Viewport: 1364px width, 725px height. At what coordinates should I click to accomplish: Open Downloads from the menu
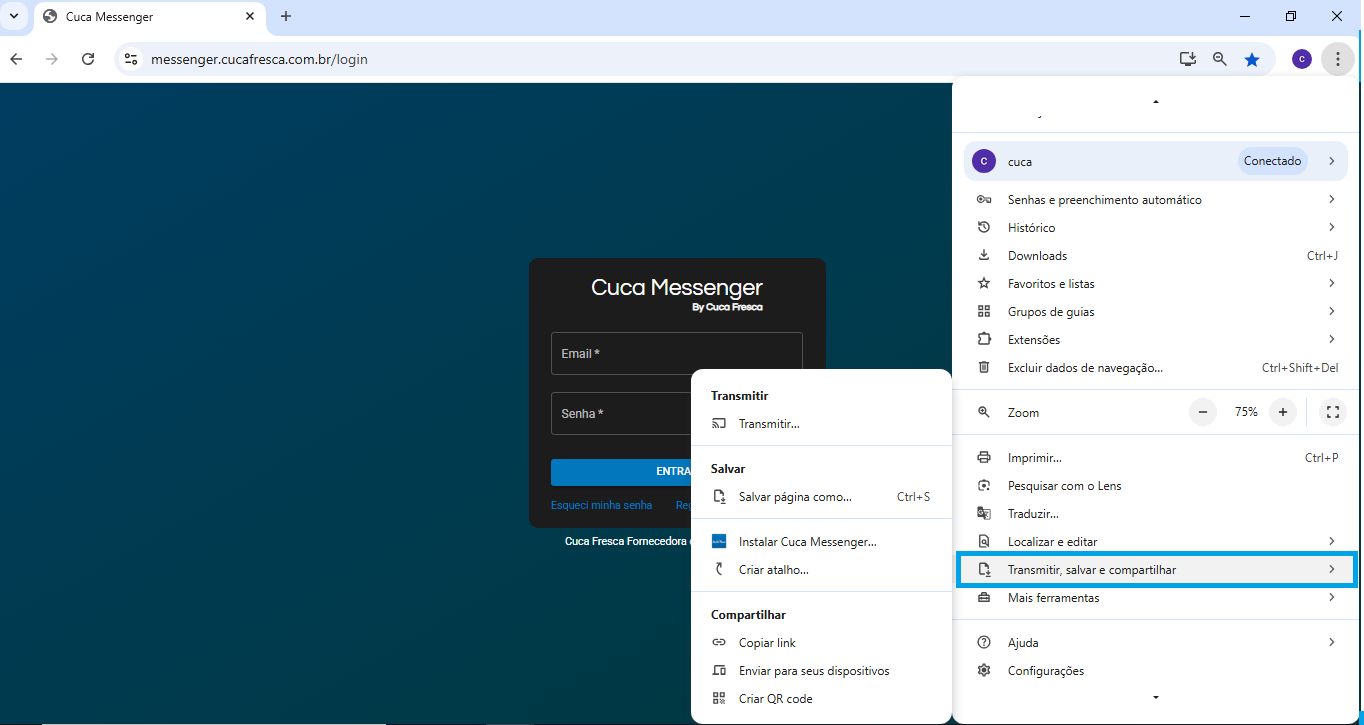[x=1156, y=256]
